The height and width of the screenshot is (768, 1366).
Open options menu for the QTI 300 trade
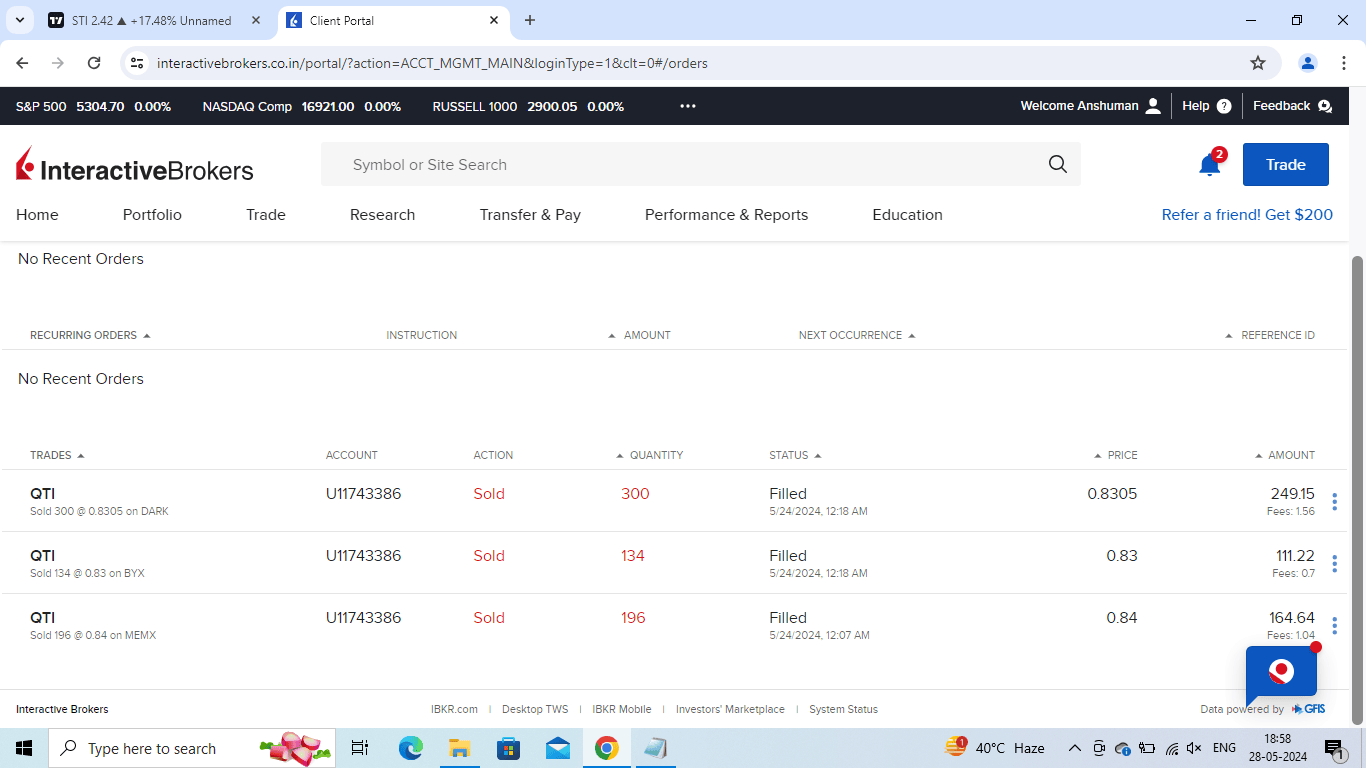point(1334,502)
